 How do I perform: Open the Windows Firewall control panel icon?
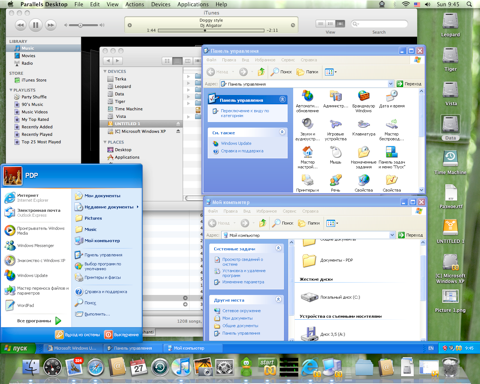363,101
